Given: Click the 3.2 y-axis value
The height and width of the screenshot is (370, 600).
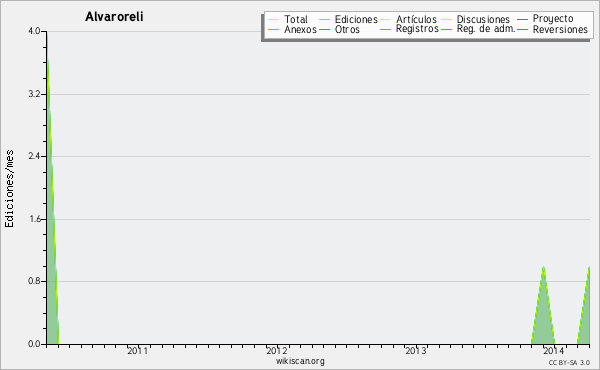Looking at the screenshot, I should [x=34, y=94].
